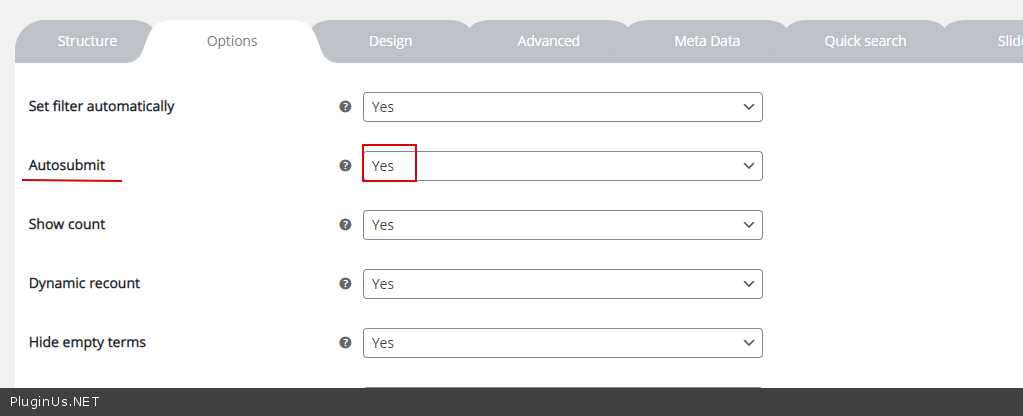Viewport: 1023px width, 416px height.
Task: Click the Autosubmit option label
Action: (x=67, y=165)
